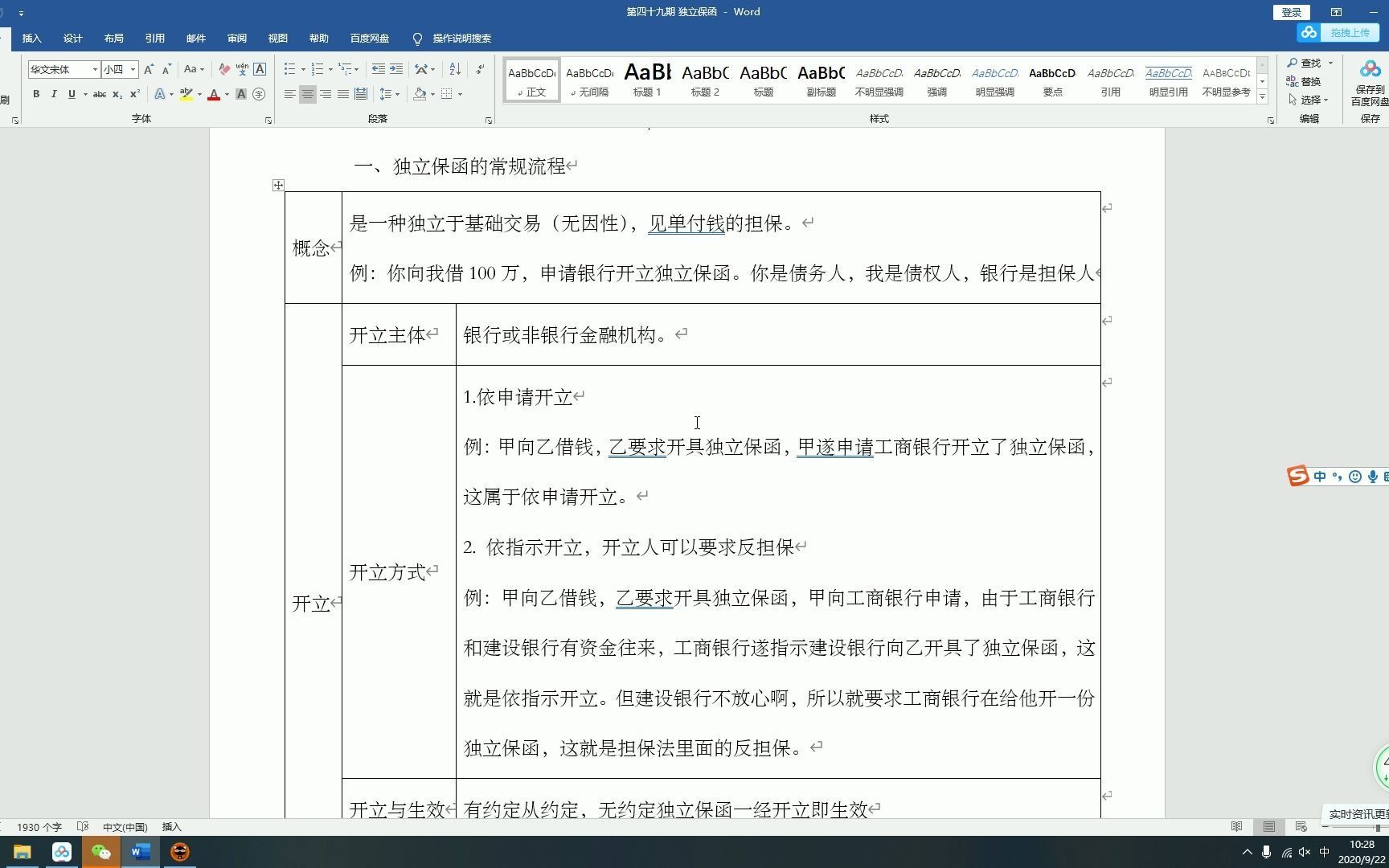Click the table move handle

click(278, 186)
